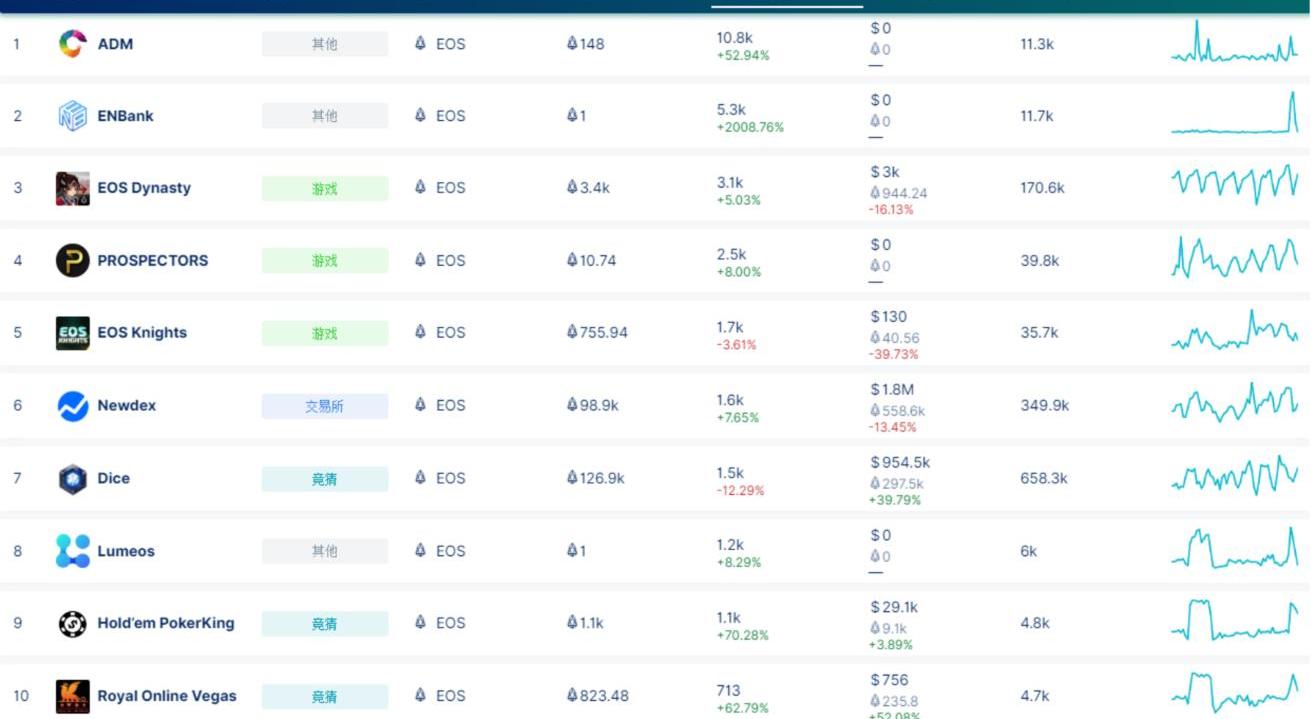View the ENBank activity sparkline chart
This screenshot has width=1311, height=719.
pos(1234,113)
